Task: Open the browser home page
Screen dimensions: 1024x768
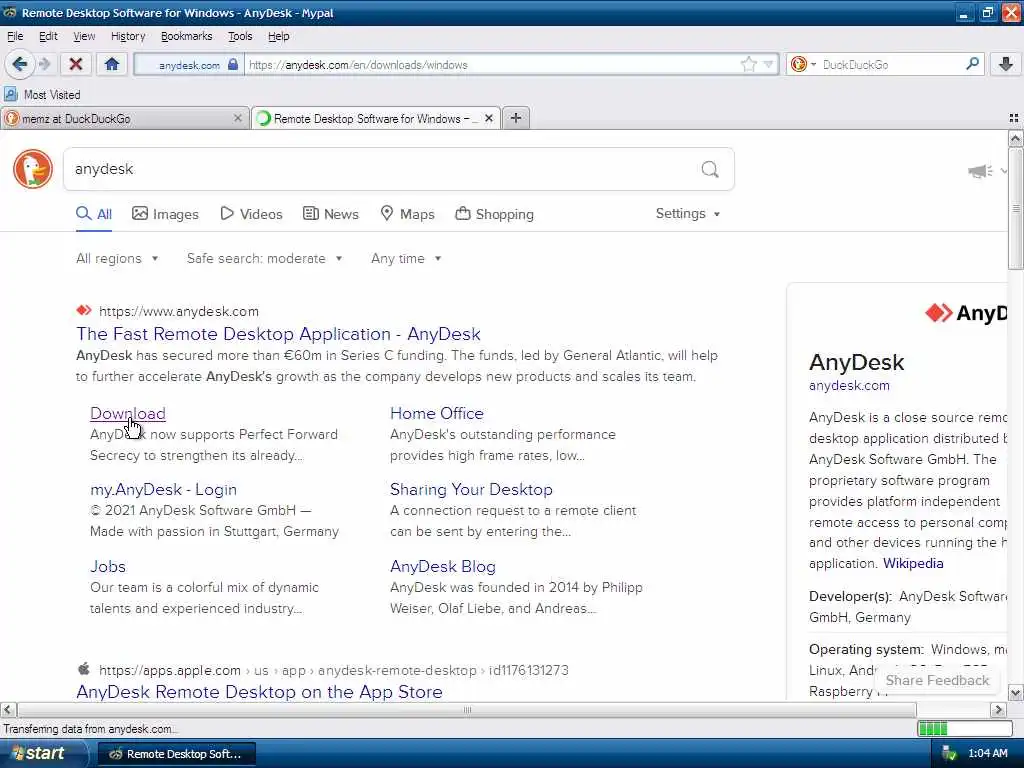Action: pyautogui.click(x=112, y=64)
